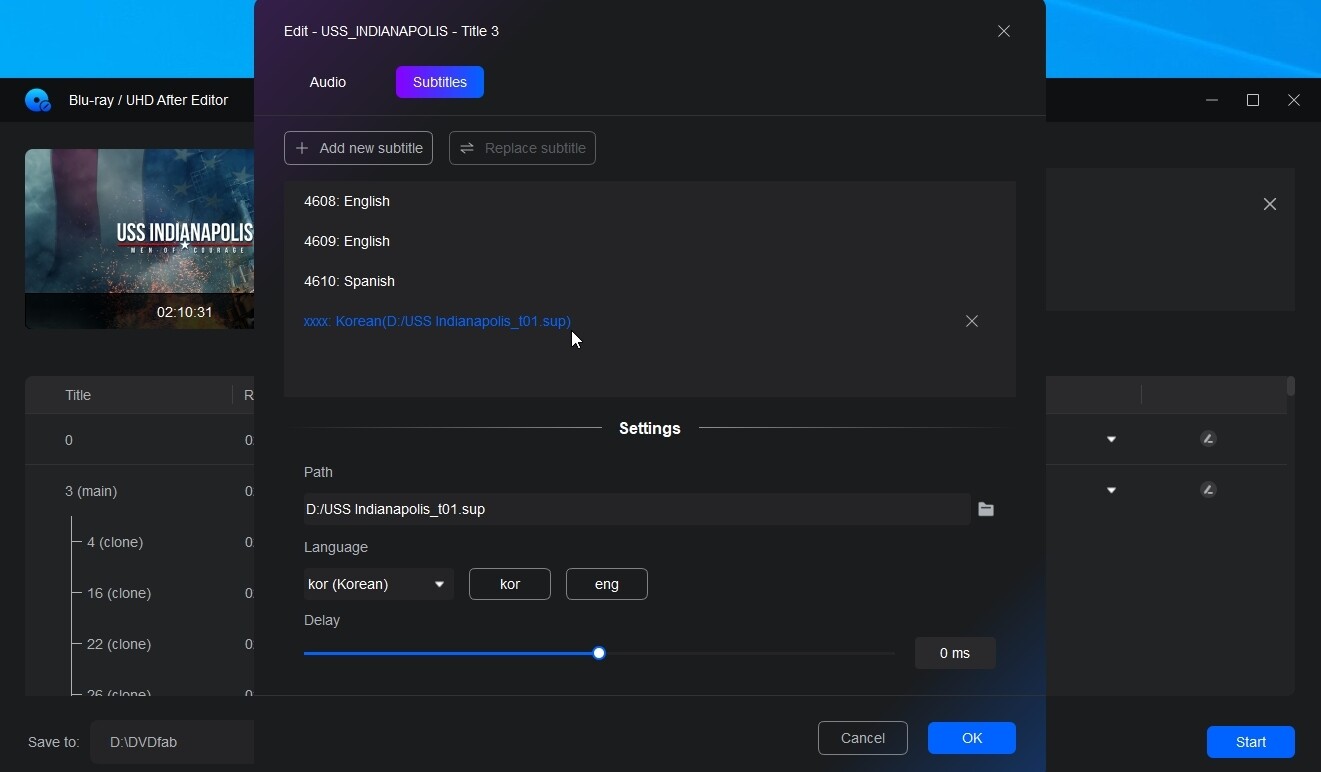
Task: Select subtitle 4609: English
Action: click(x=650, y=241)
